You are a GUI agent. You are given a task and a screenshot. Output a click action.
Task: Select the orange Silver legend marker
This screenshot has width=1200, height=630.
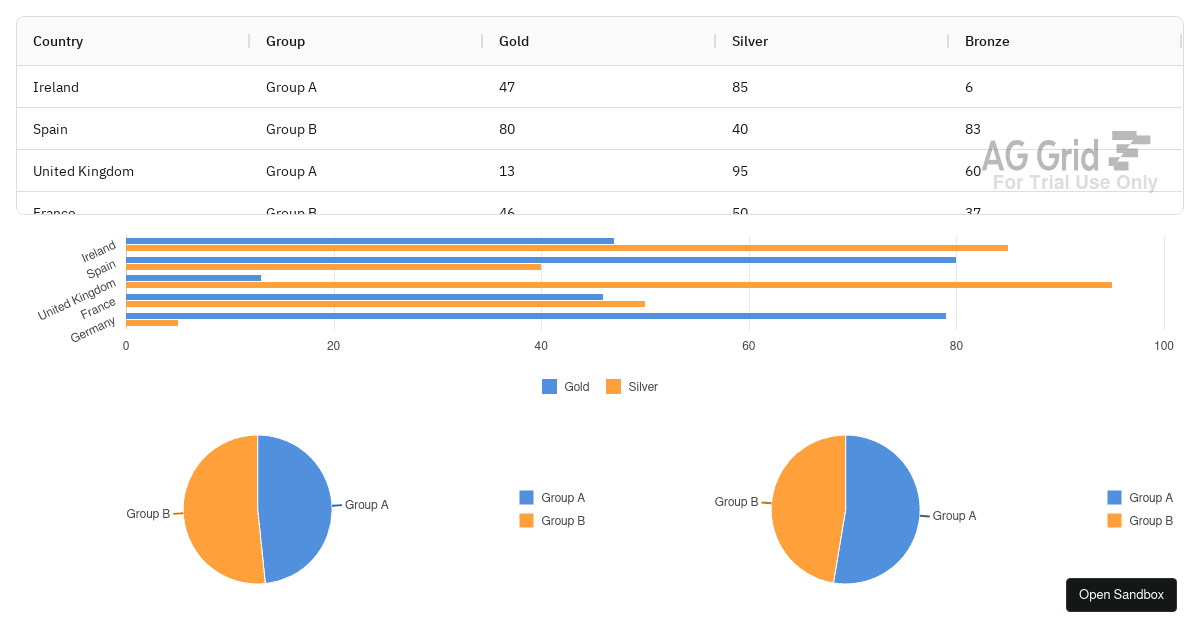pos(613,387)
